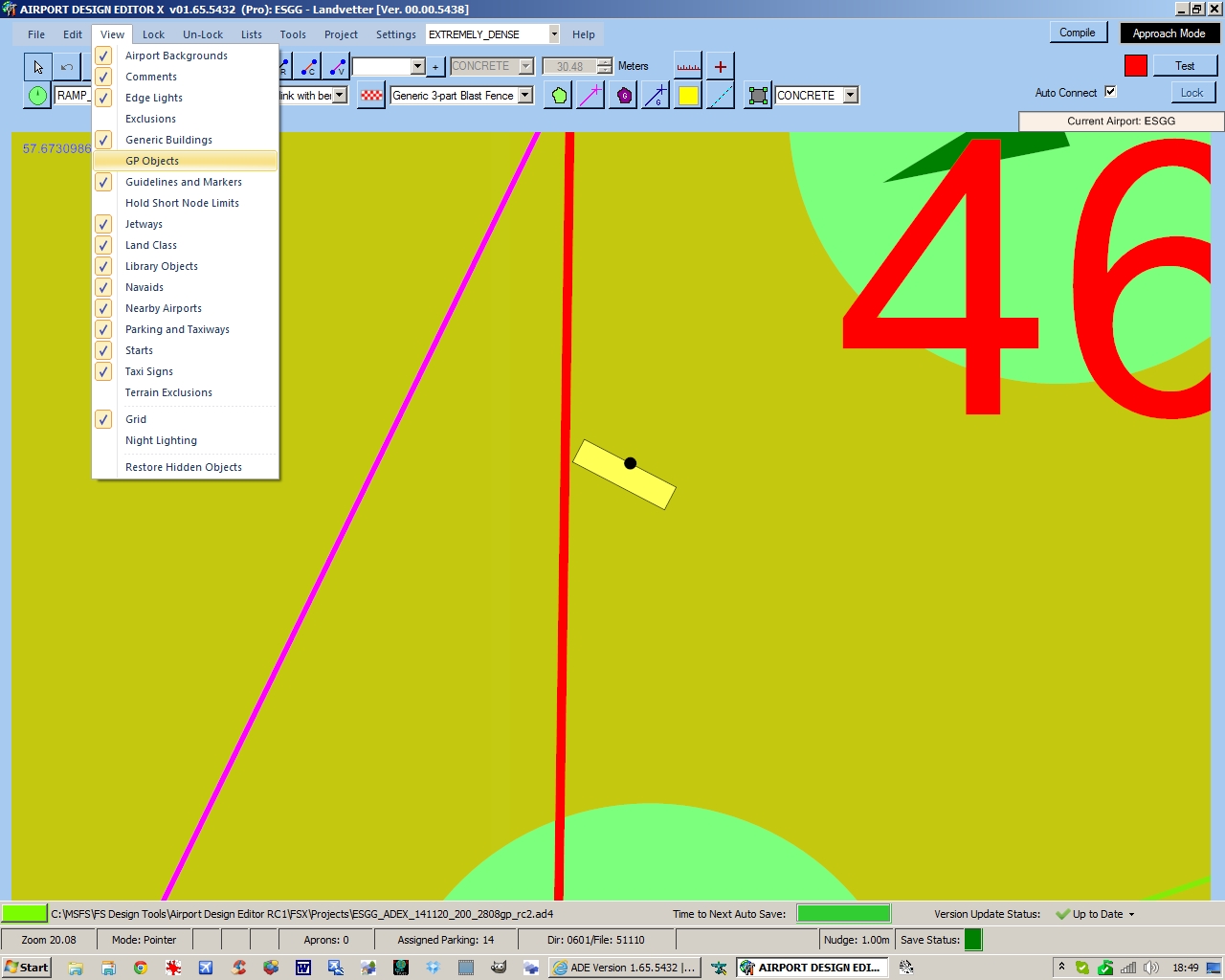Click the purple pentagon G icon
This screenshot has height=980, width=1225.
pyautogui.click(x=624, y=96)
